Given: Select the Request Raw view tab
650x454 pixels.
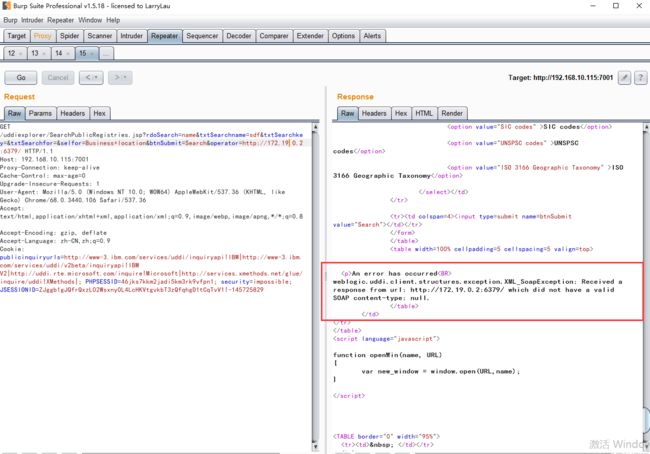Looking at the screenshot, I should tap(15, 113).
